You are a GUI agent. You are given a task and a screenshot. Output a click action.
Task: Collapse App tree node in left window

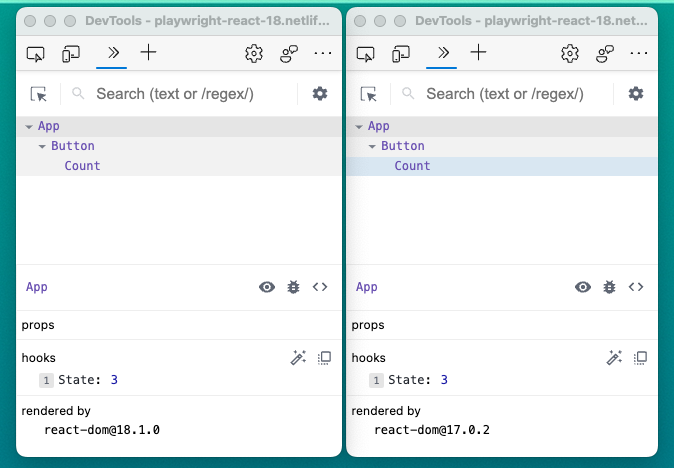29,127
